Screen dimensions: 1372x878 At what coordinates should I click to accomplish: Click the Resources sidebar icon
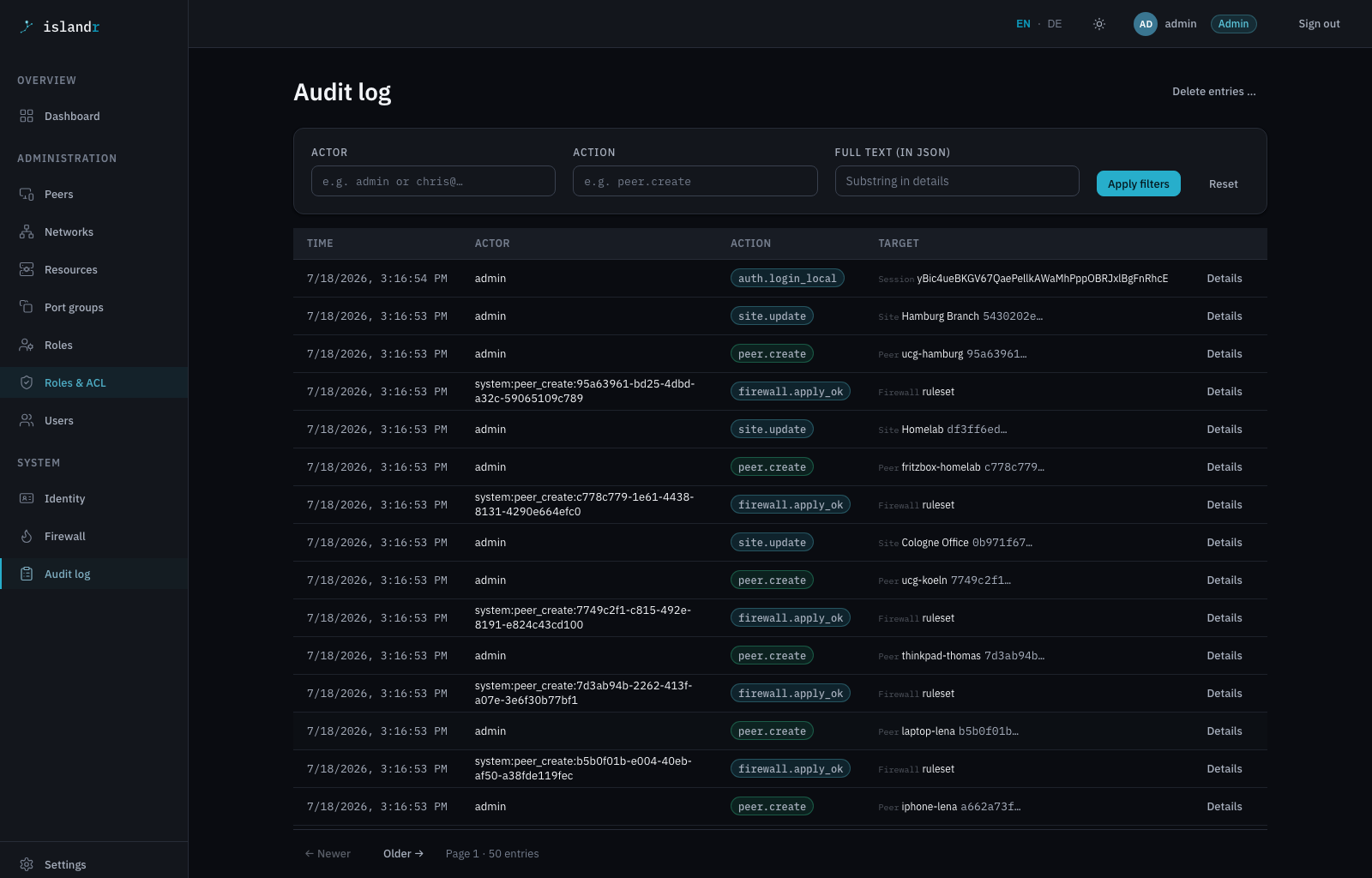(27, 269)
